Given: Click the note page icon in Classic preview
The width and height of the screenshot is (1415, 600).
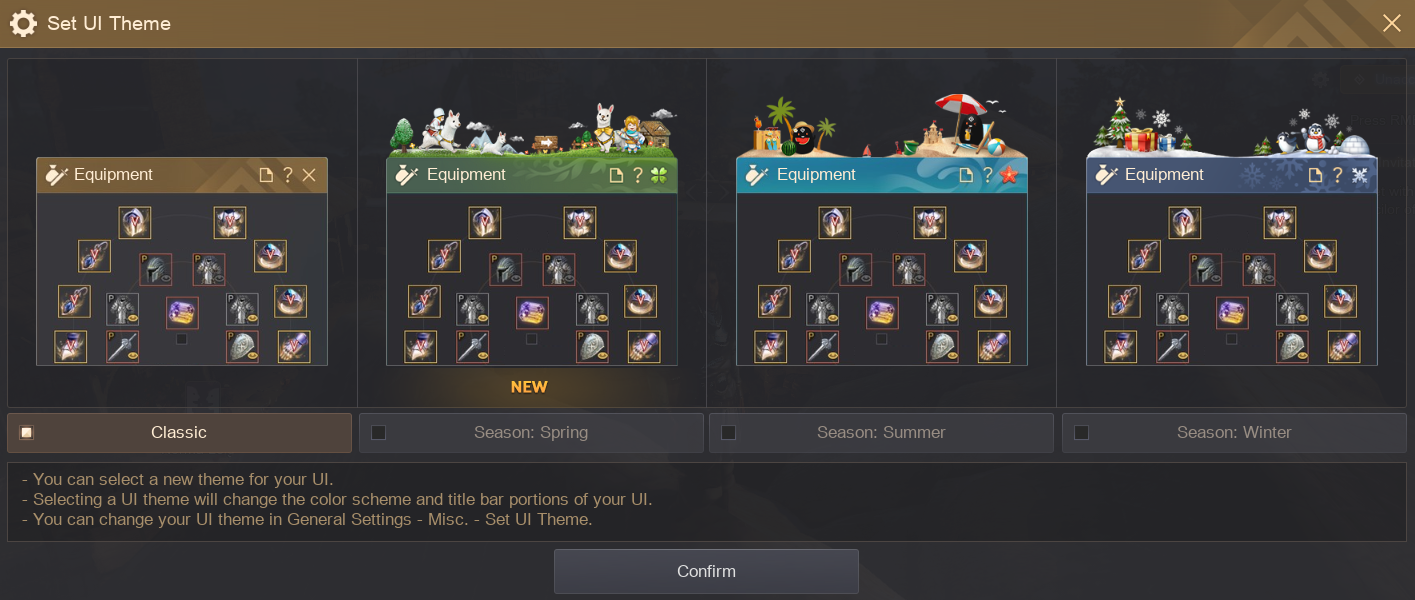Looking at the screenshot, I should point(267,175).
